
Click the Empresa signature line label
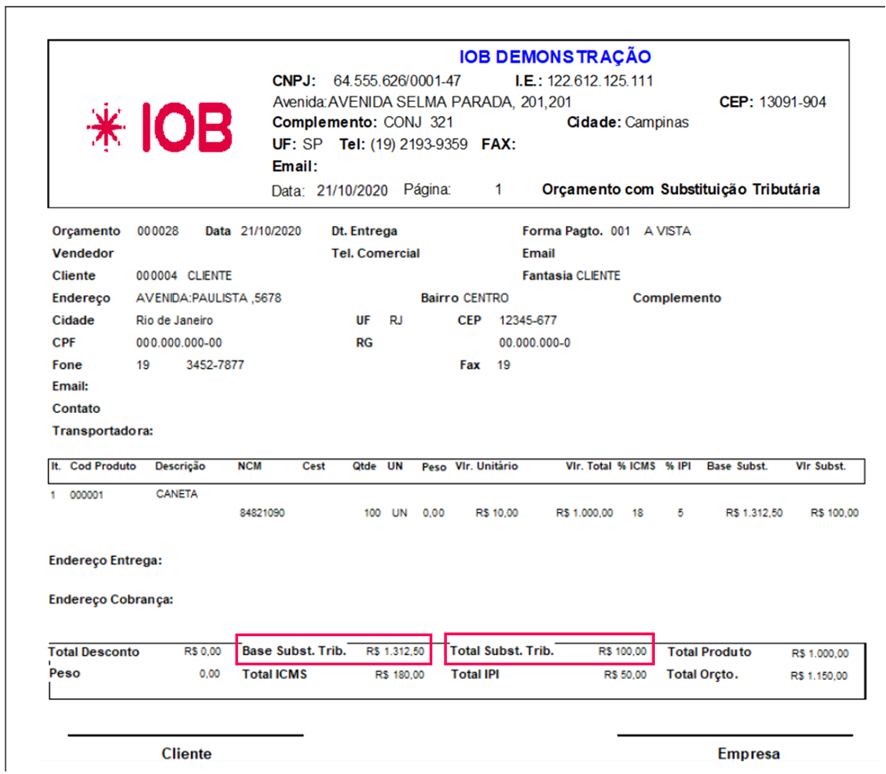[748, 754]
